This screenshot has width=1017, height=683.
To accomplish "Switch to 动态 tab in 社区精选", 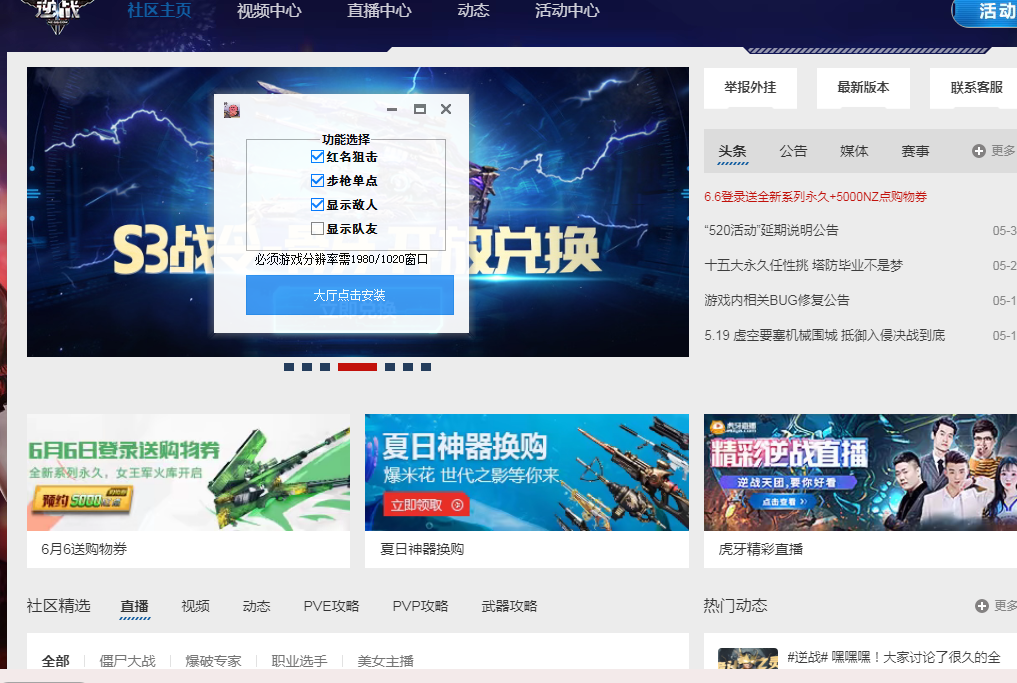I will 256,606.
